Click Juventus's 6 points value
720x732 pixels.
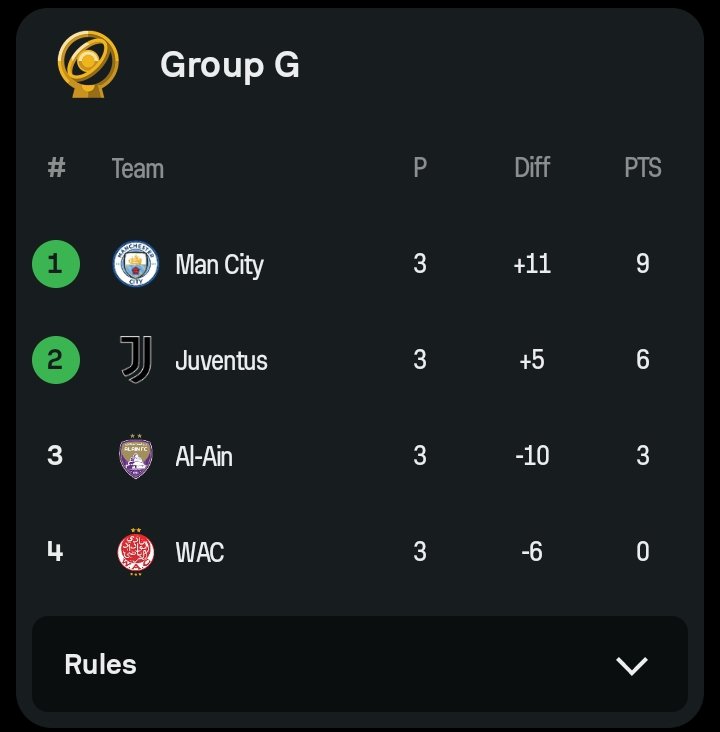point(642,359)
